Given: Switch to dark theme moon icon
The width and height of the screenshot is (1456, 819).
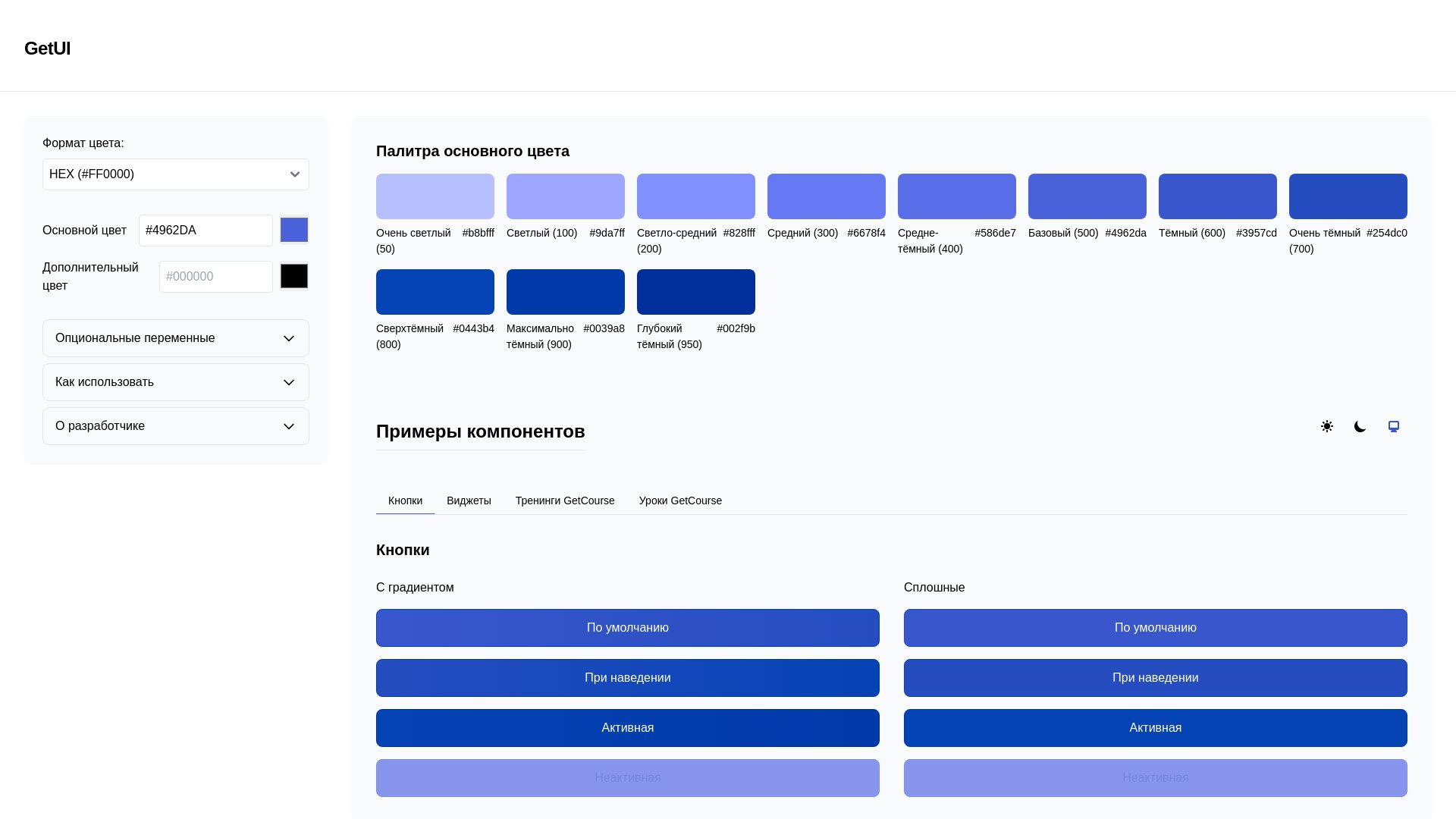Looking at the screenshot, I should tap(1360, 426).
